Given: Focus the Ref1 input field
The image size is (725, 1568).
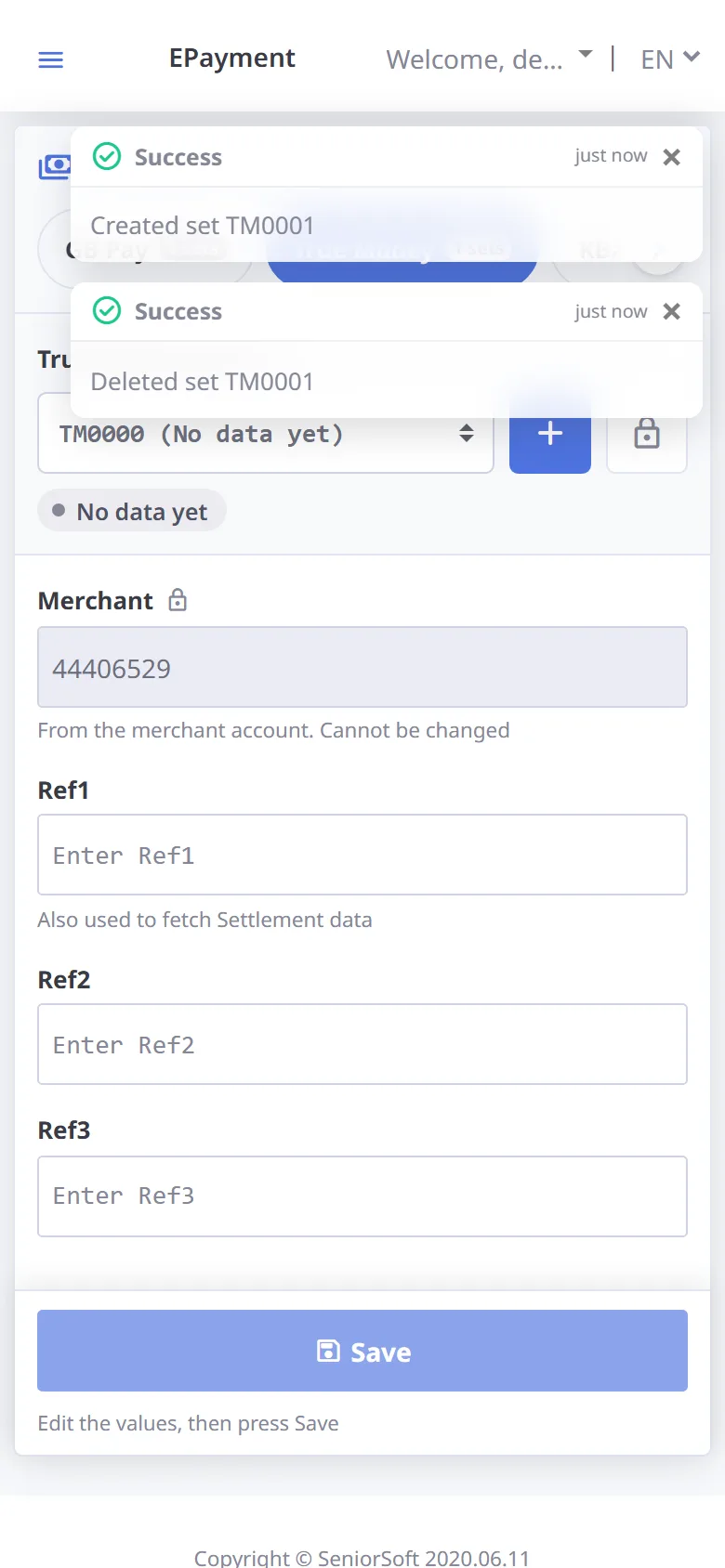Looking at the screenshot, I should [362, 855].
